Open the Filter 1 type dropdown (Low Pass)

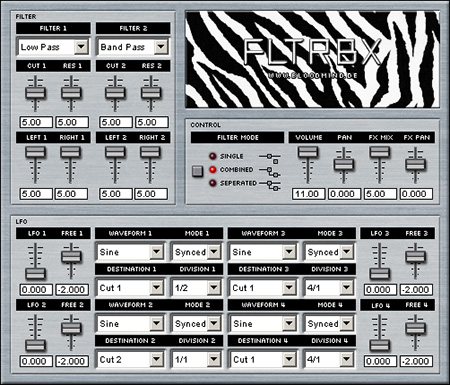click(53, 47)
